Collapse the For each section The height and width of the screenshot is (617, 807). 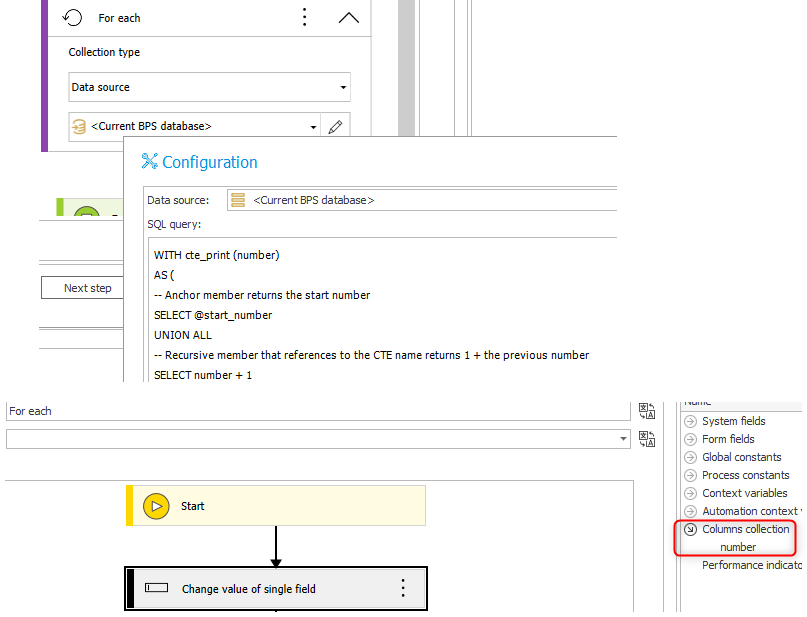click(348, 18)
